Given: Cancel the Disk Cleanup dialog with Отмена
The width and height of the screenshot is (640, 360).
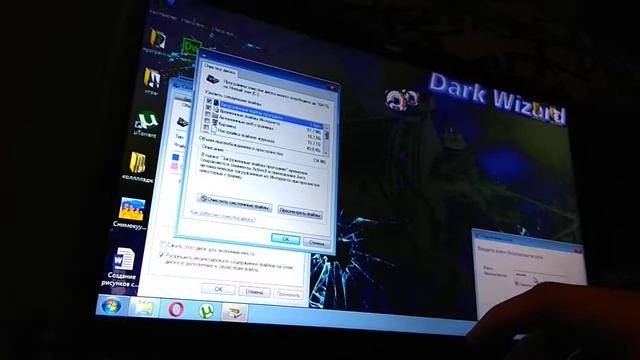Looking at the screenshot, I should (x=316, y=242).
